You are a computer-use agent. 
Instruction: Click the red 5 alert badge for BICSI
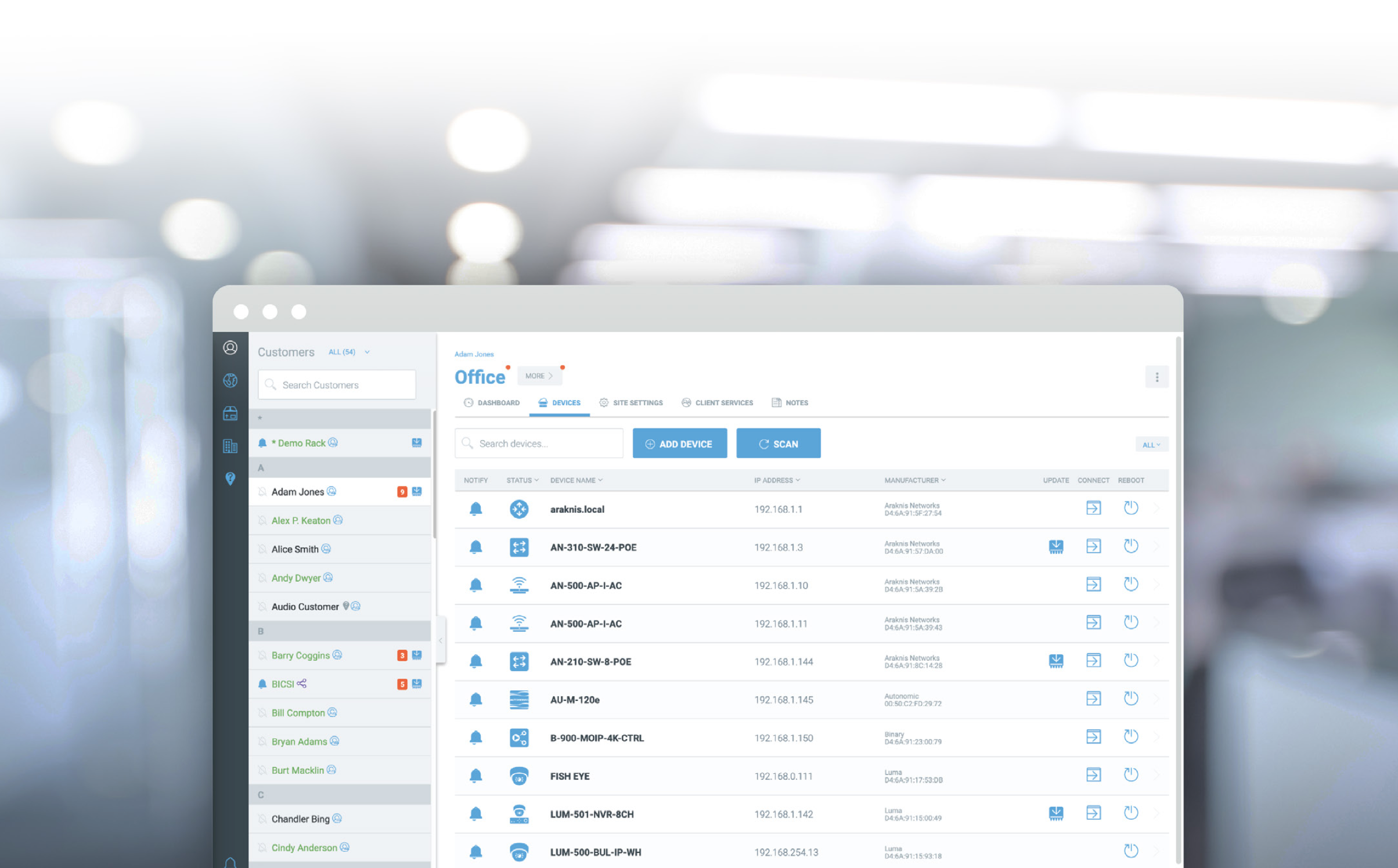[x=402, y=684]
